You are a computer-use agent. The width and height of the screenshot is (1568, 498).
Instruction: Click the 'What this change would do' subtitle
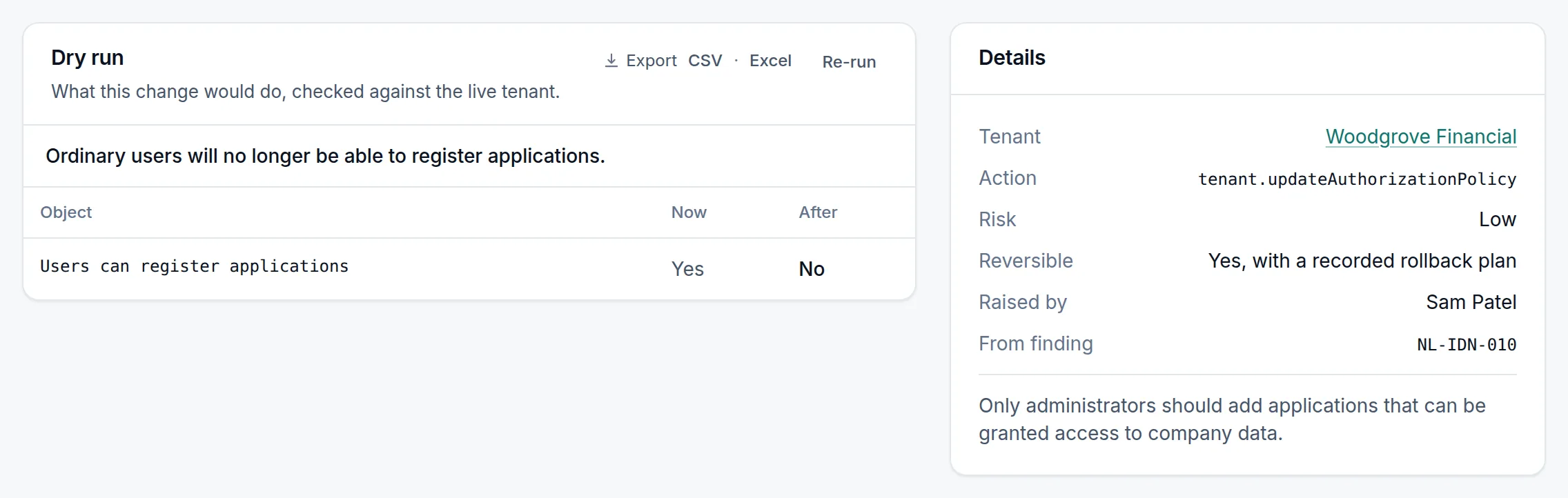pos(305,92)
